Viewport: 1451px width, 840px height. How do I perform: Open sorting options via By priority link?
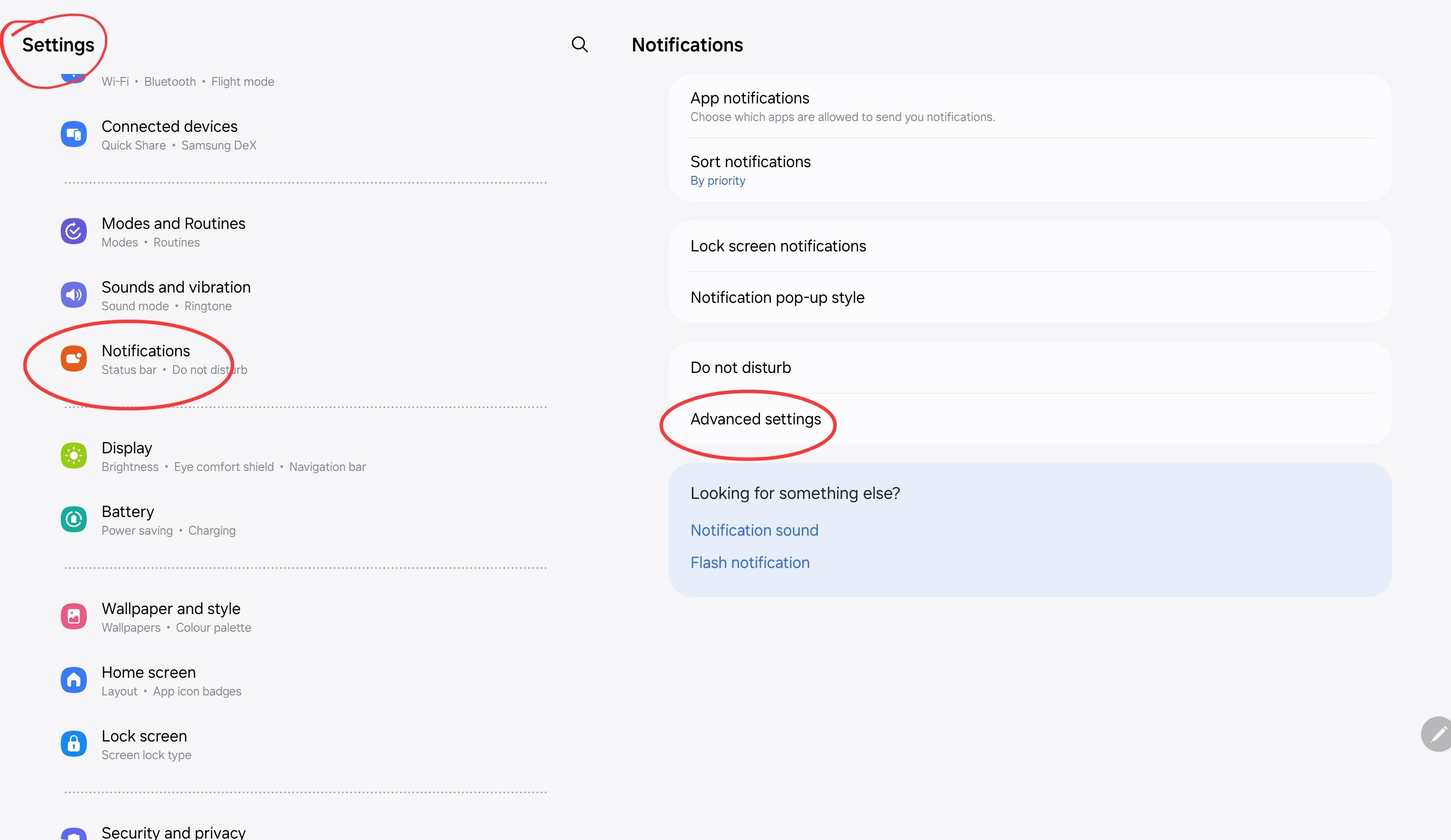click(717, 180)
